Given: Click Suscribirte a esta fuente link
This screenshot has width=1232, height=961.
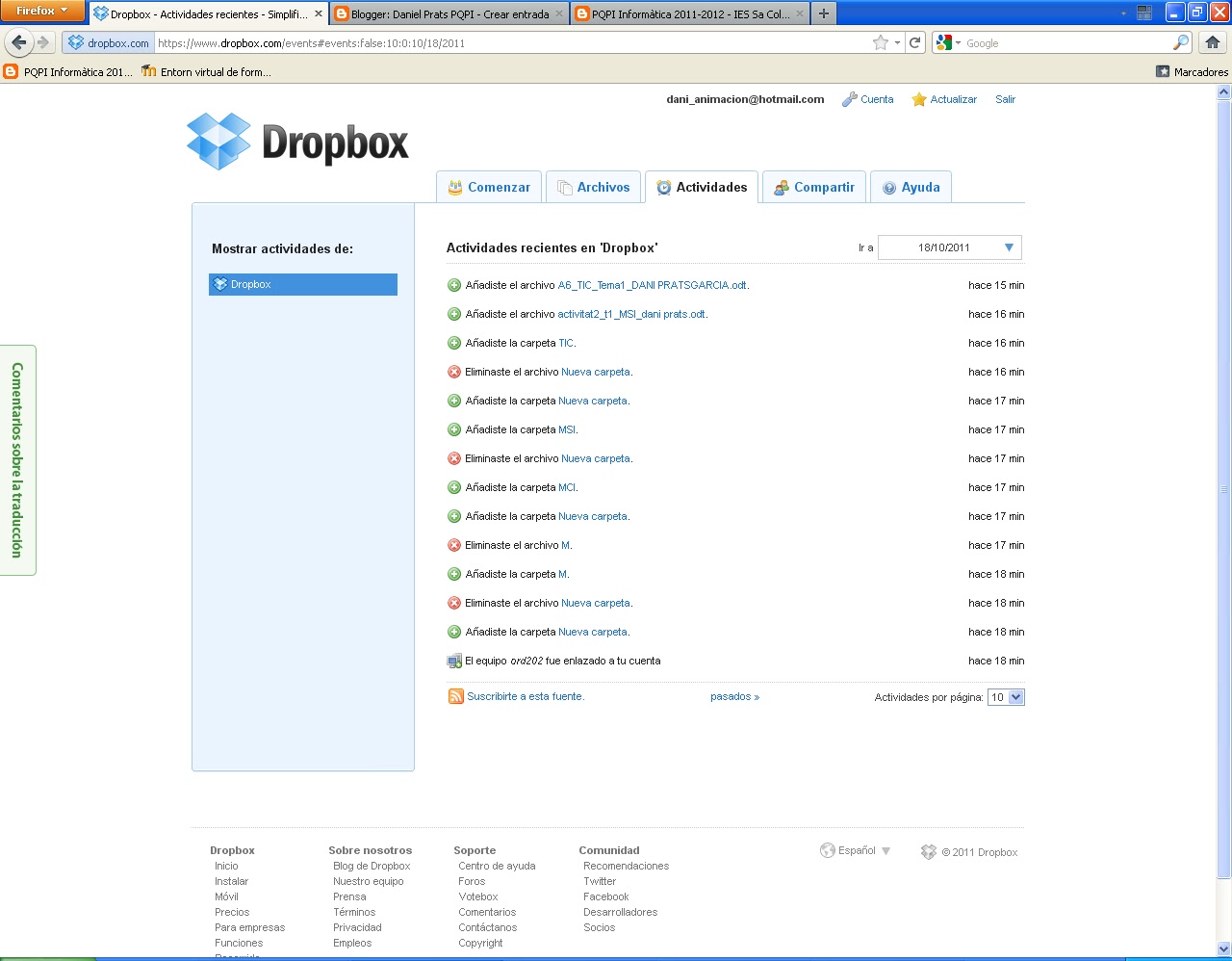Looking at the screenshot, I should (526, 696).
